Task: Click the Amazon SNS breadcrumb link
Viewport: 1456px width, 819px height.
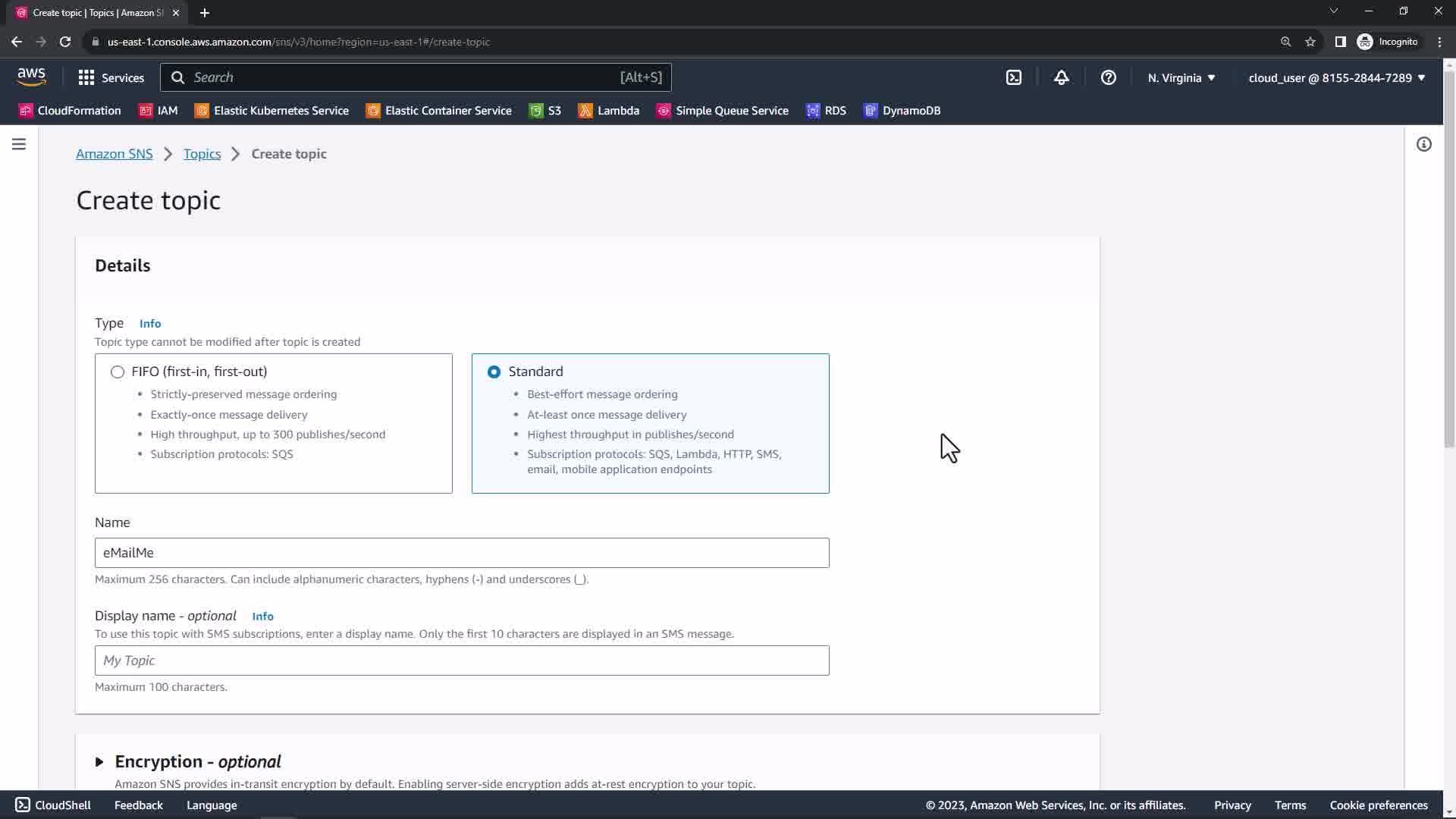Action: coord(114,154)
